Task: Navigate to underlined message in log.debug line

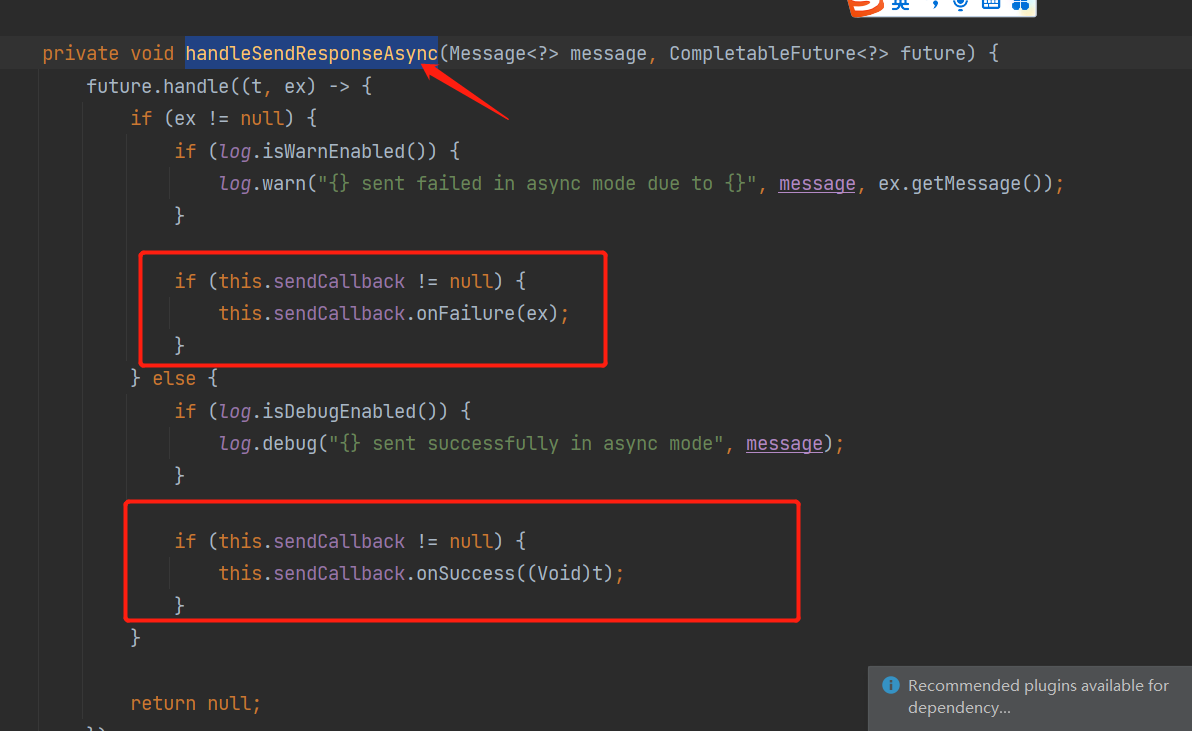Action: click(x=784, y=443)
